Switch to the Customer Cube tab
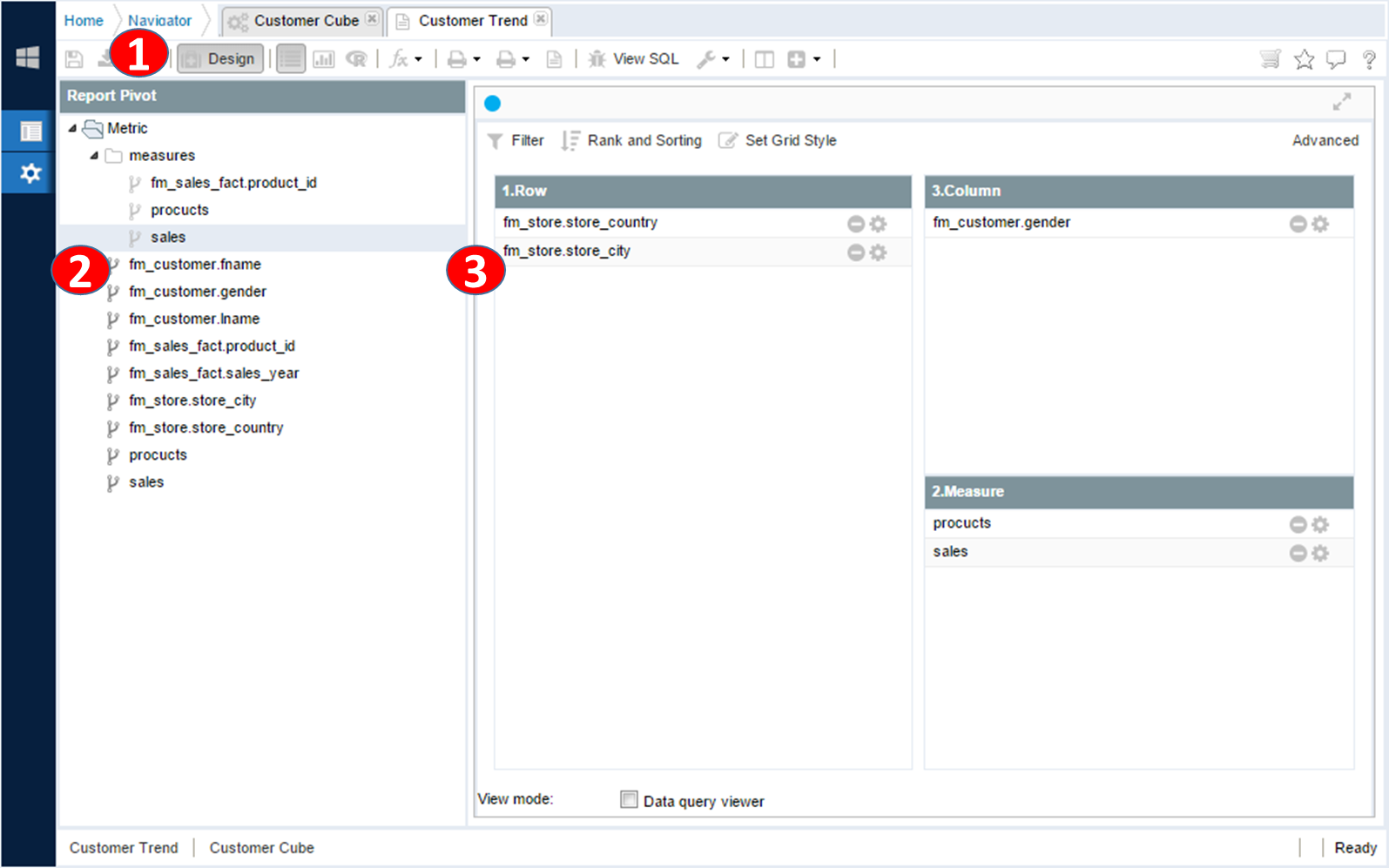The height and width of the screenshot is (868, 1389). pyautogui.click(x=305, y=20)
